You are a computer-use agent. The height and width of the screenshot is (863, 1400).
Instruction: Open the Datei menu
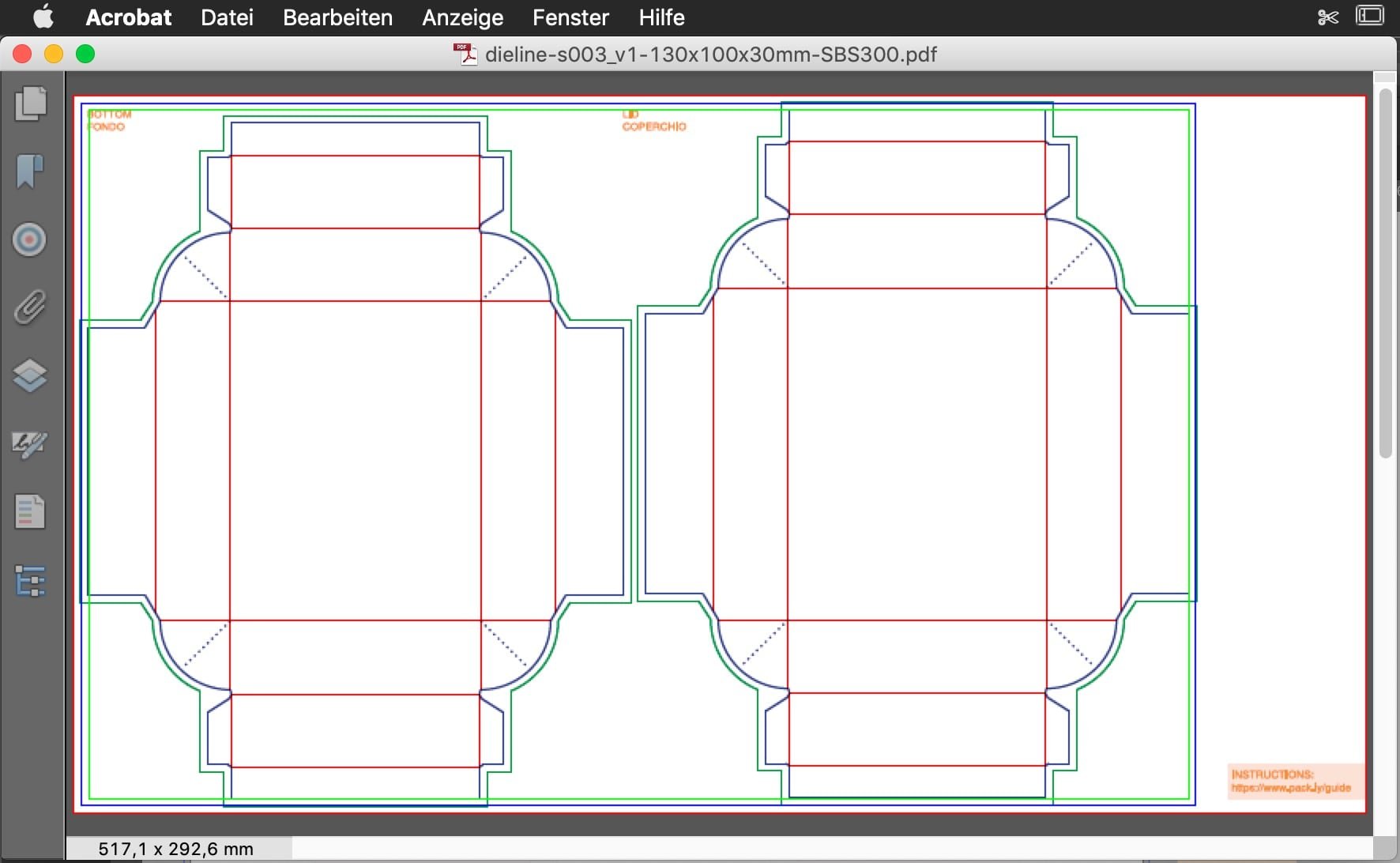[227, 17]
